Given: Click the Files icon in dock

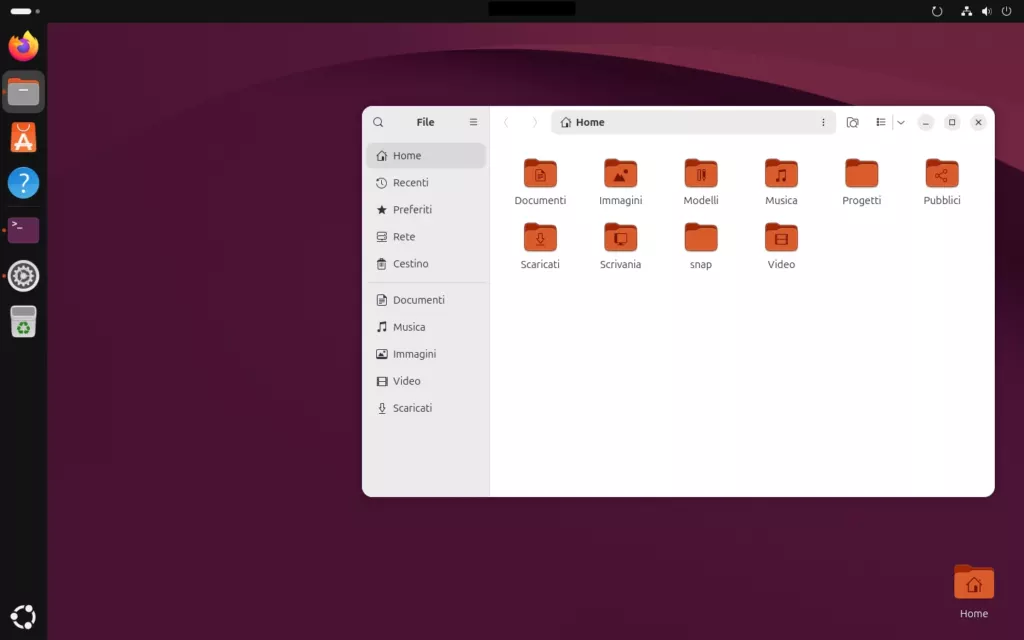Looking at the screenshot, I should (x=24, y=92).
